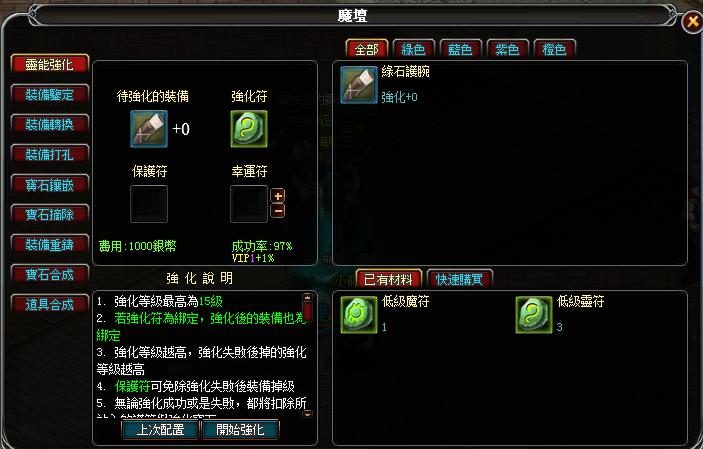Go to the 裝備重鑄 section
The height and width of the screenshot is (449, 703).
[50, 244]
